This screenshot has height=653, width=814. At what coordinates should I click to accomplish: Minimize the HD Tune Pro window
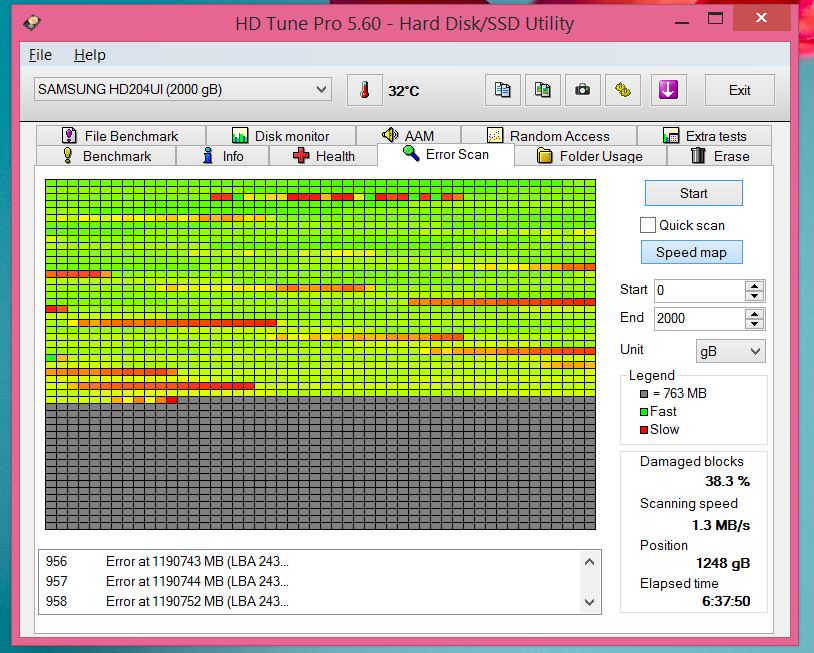coord(682,21)
